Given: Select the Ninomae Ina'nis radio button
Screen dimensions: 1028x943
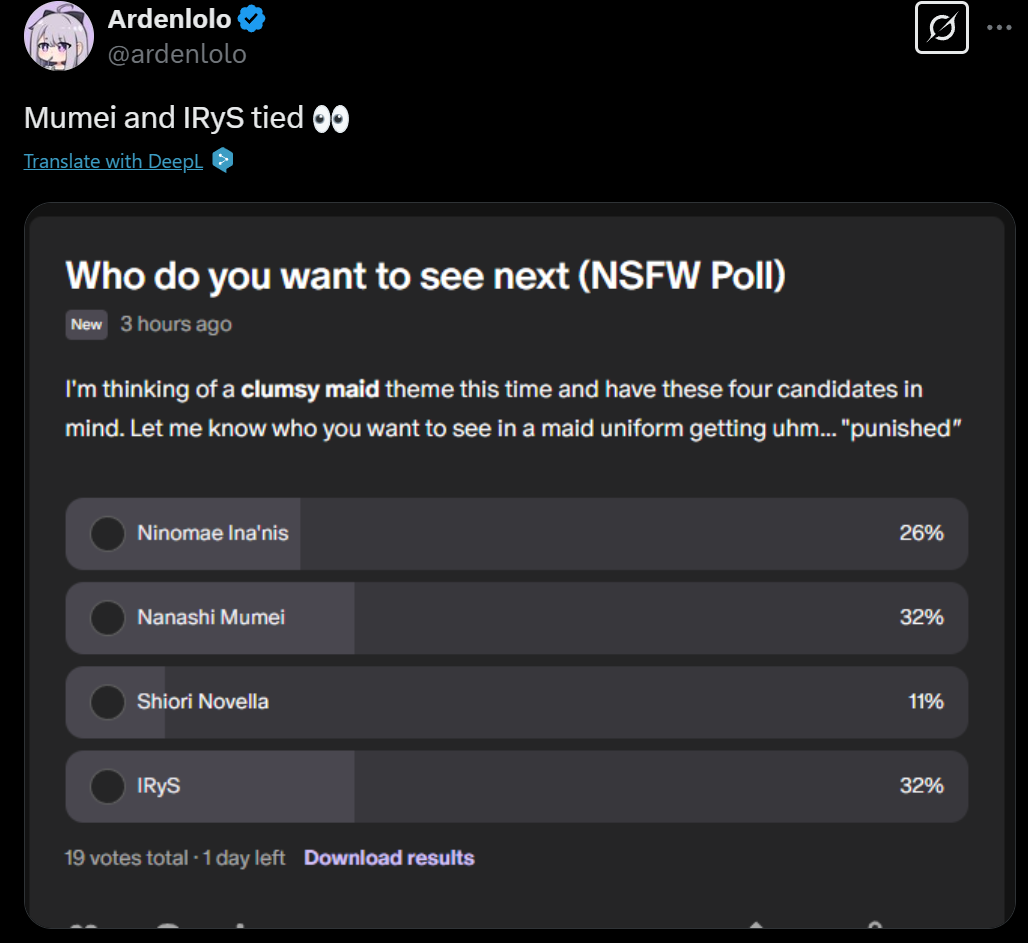Looking at the screenshot, I should point(107,533).
